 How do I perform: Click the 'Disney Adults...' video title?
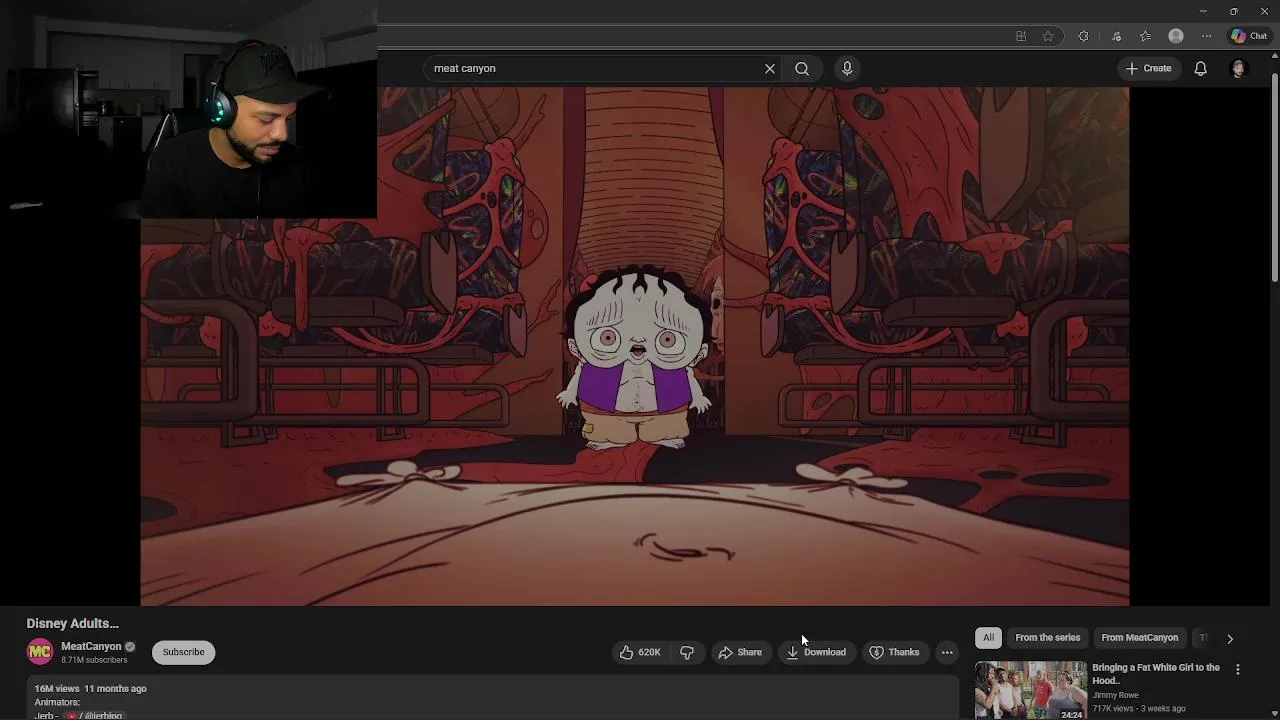72,623
